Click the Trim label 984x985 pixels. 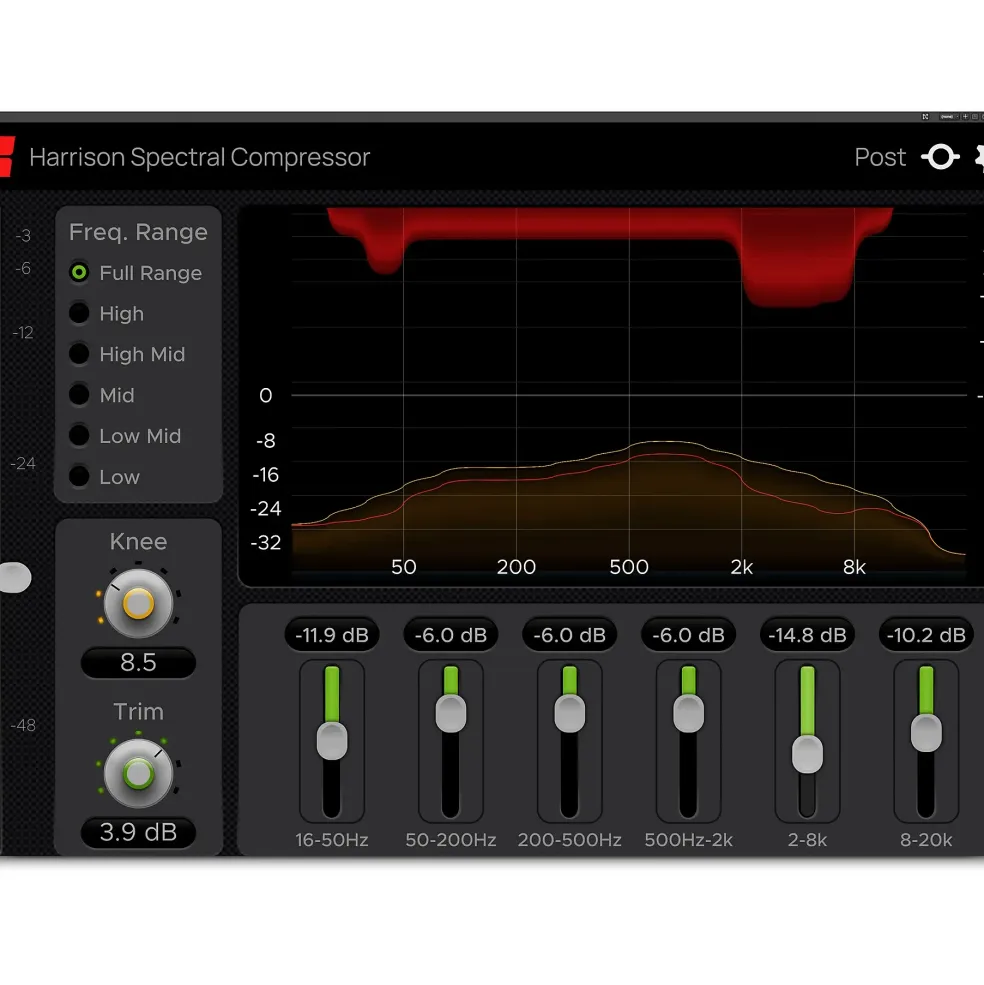[x=138, y=712]
